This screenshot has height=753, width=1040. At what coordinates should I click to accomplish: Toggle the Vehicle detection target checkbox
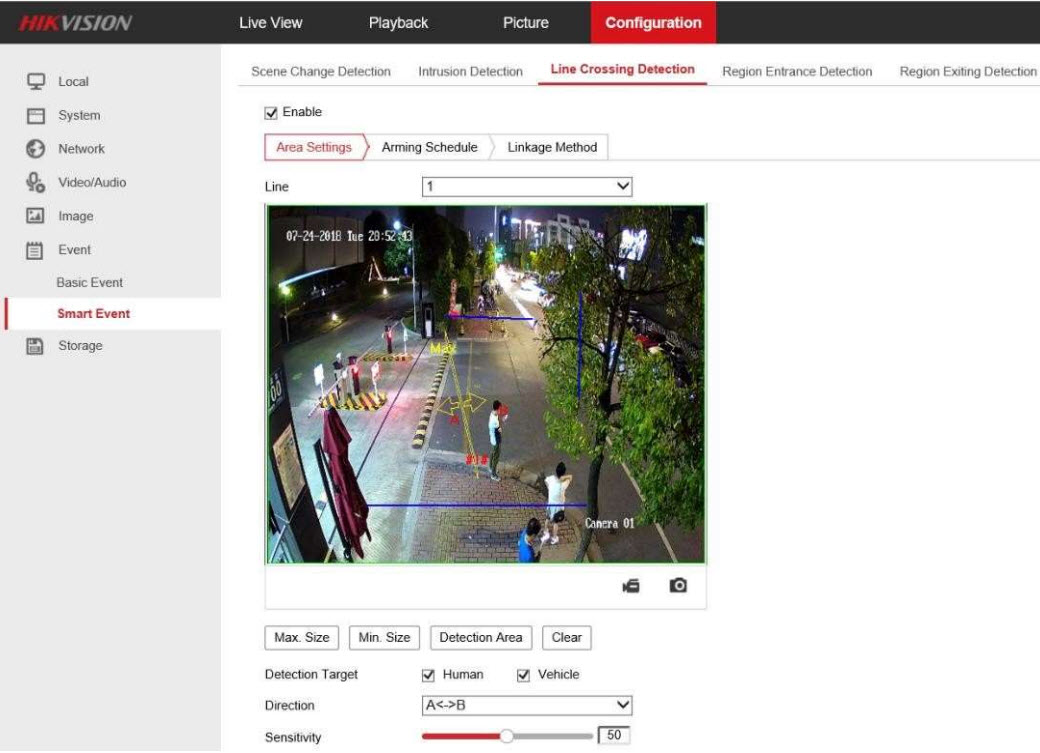tap(524, 675)
